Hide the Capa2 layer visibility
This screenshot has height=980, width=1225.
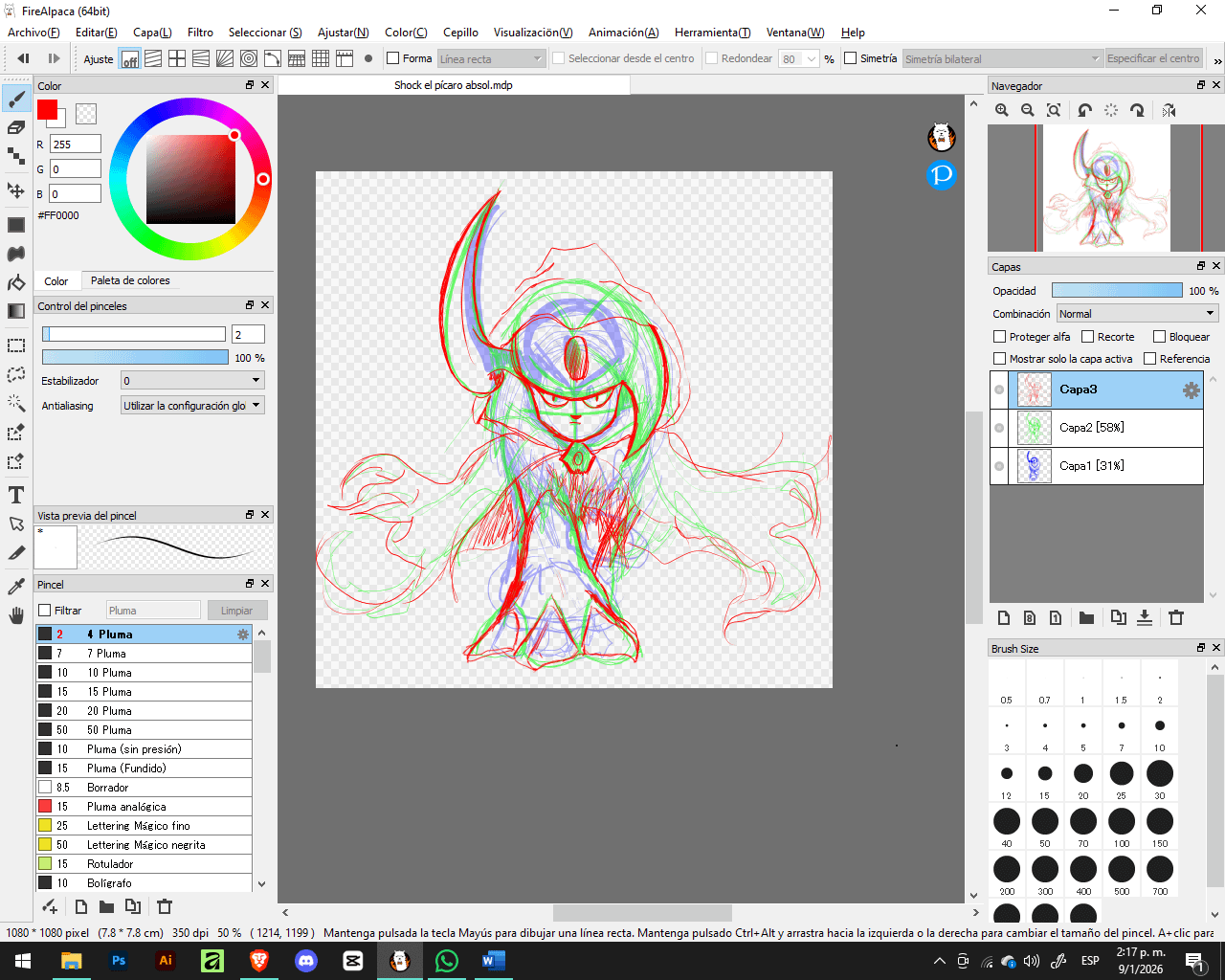(x=999, y=428)
